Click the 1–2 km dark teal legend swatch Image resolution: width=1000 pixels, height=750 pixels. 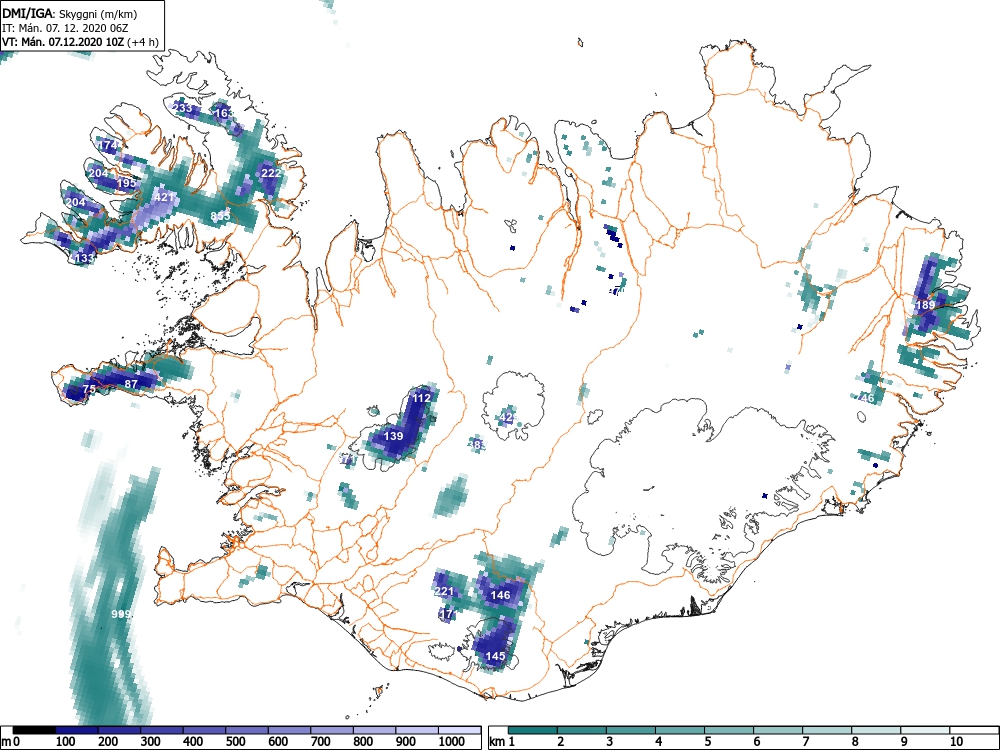(533, 730)
